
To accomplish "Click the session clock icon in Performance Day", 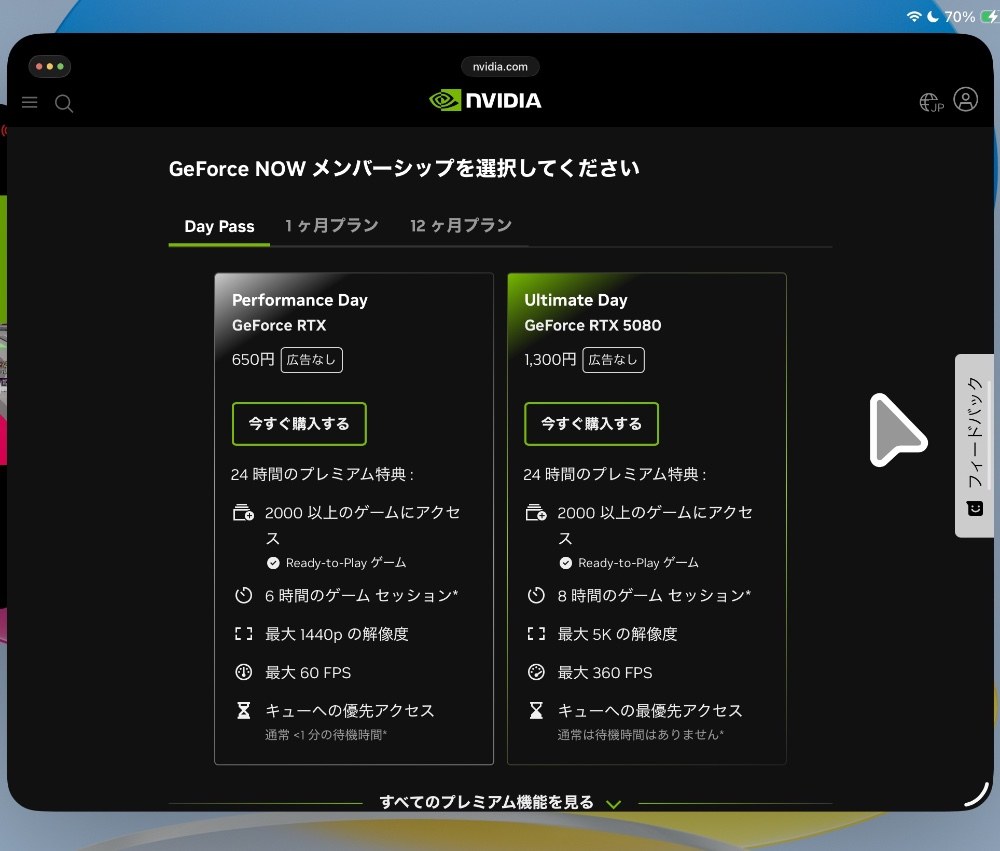I will 244,595.
